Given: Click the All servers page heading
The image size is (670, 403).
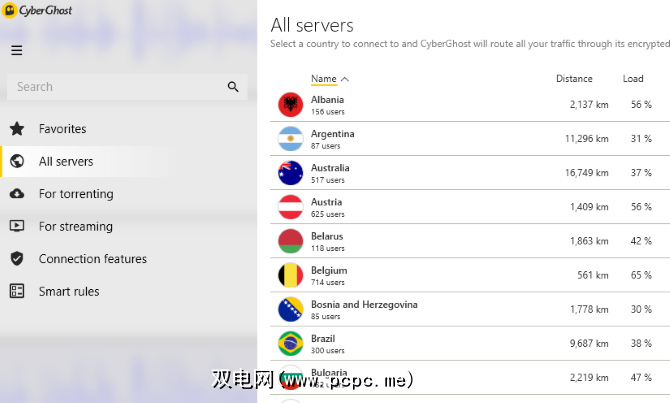Looking at the screenshot, I should pyautogui.click(x=312, y=25).
